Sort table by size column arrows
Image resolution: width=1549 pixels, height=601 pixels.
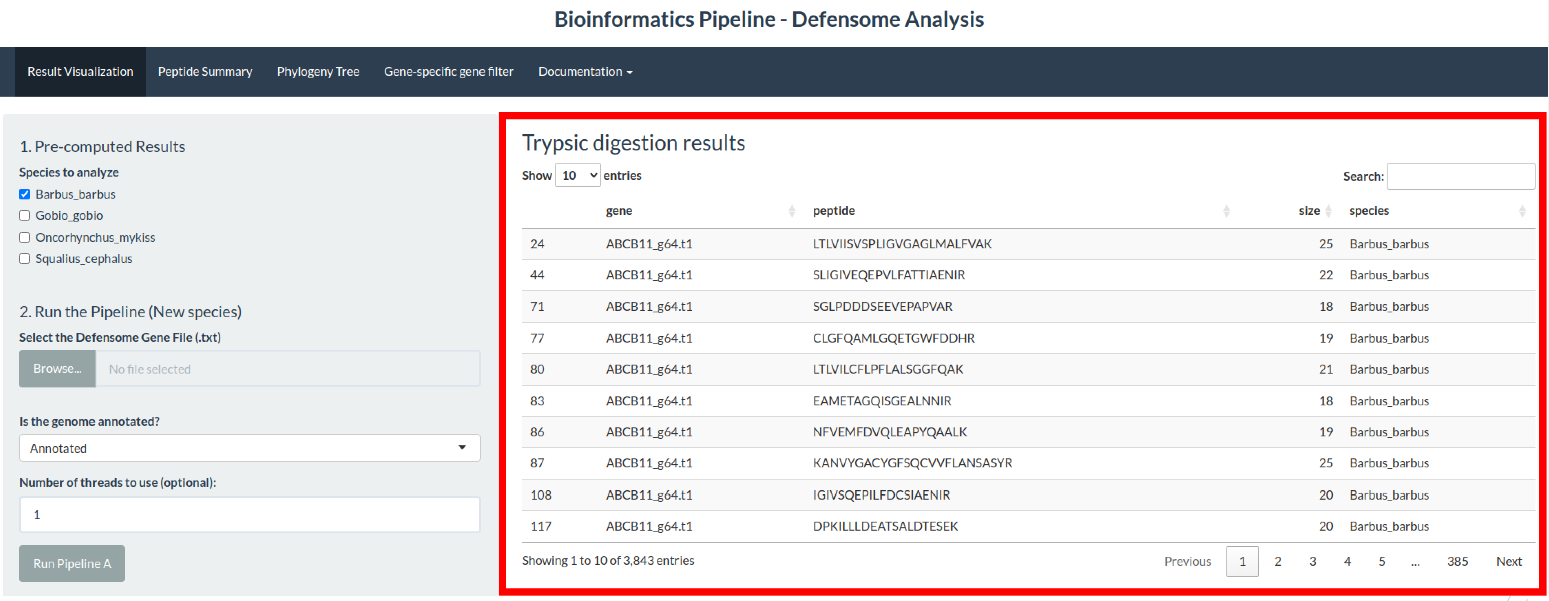click(1329, 211)
